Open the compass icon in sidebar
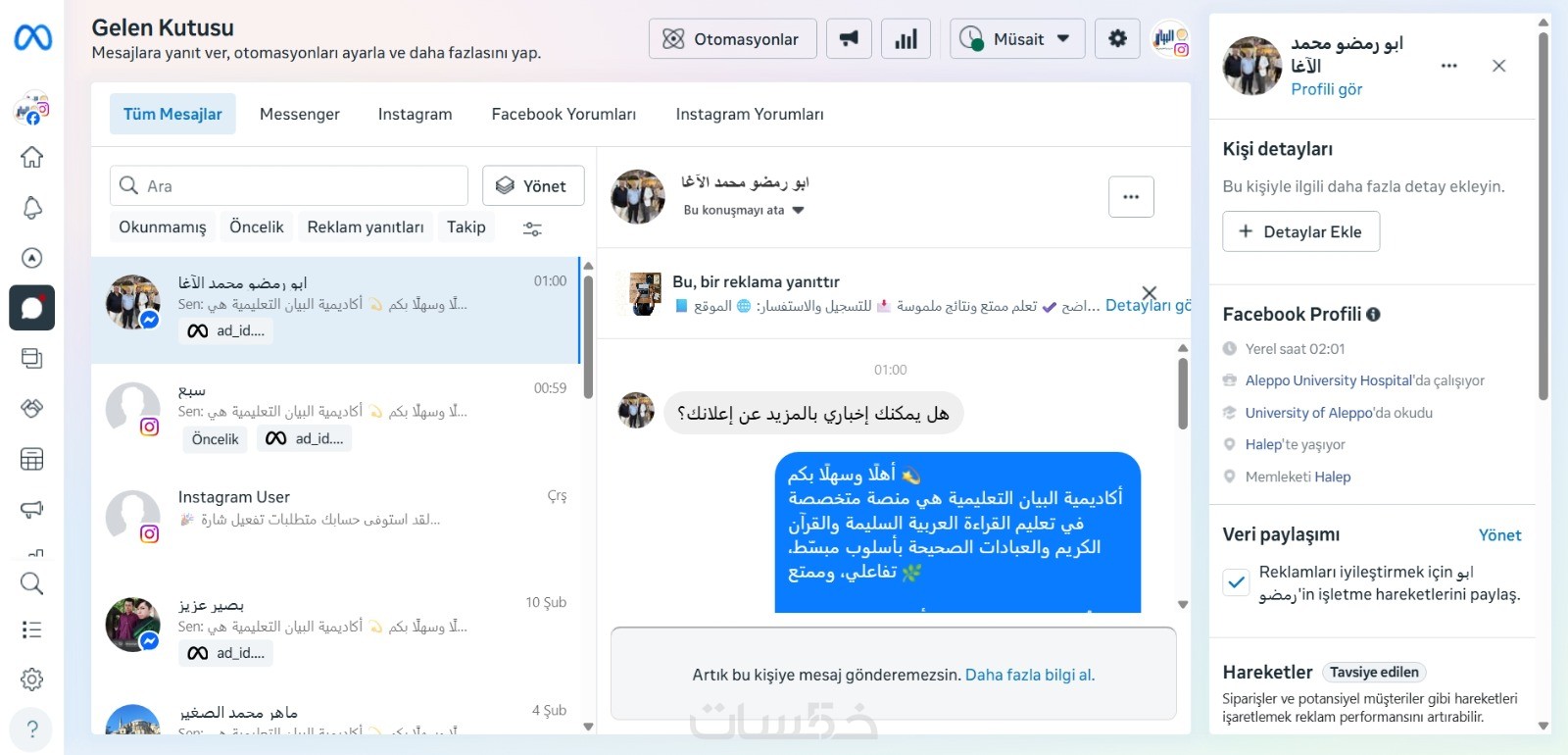The height and width of the screenshot is (755, 1568). point(32,258)
